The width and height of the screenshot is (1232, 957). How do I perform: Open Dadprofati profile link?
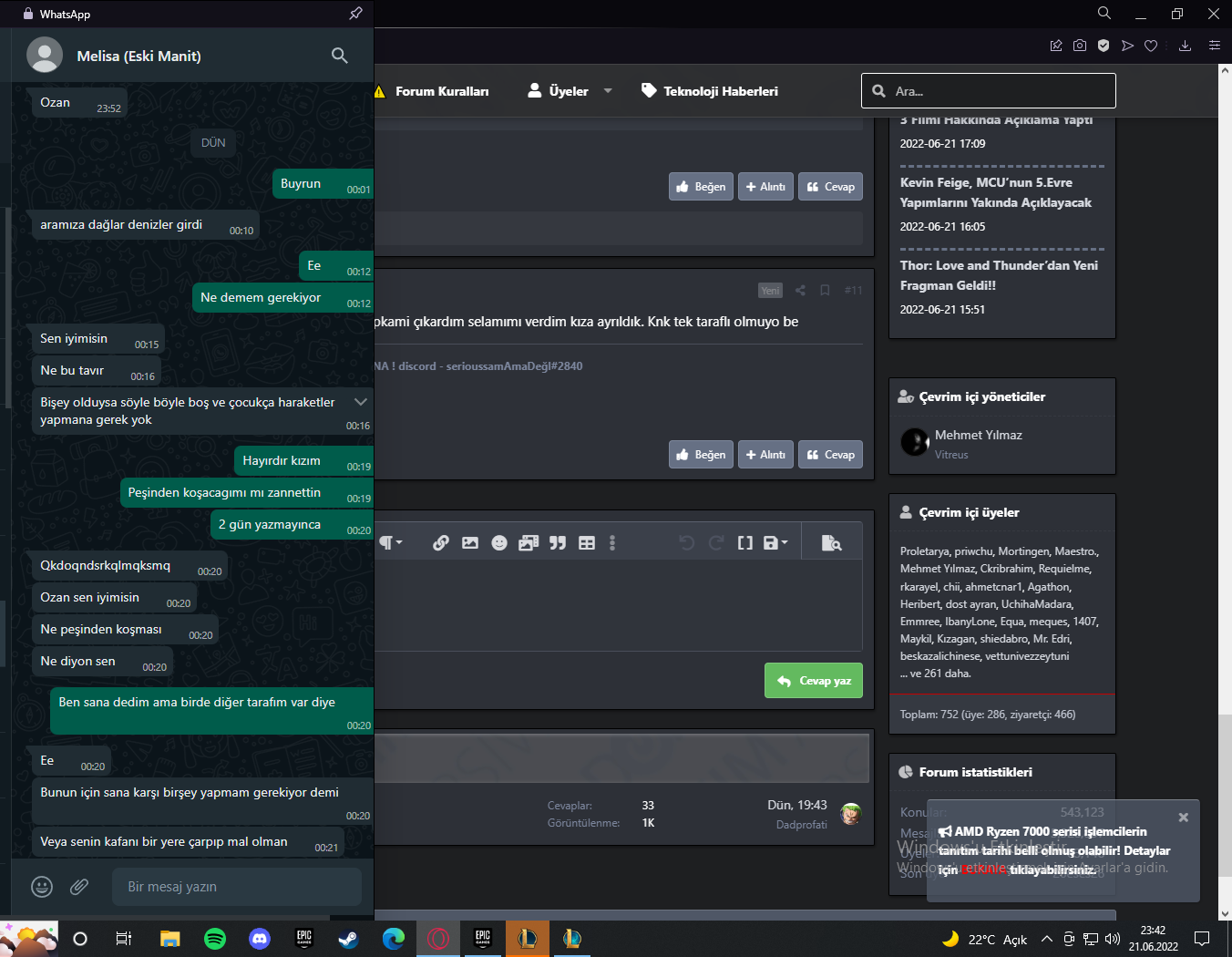[x=802, y=825]
